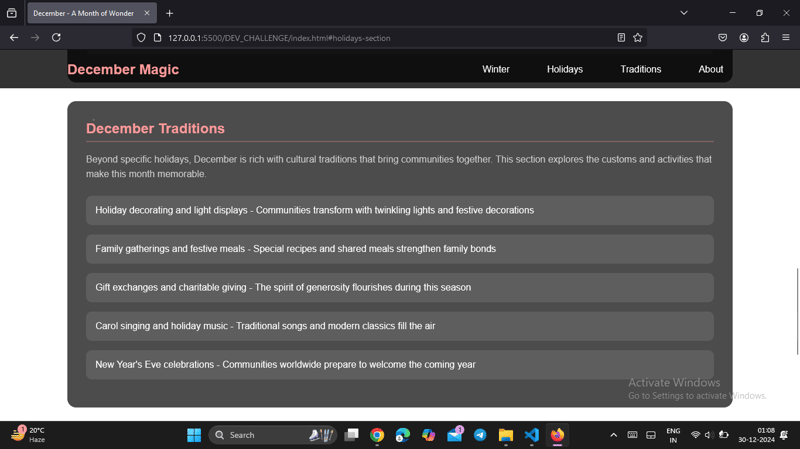Open the Windows Start menu
Image resolution: width=800 pixels, height=449 pixels.
tap(194, 435)
